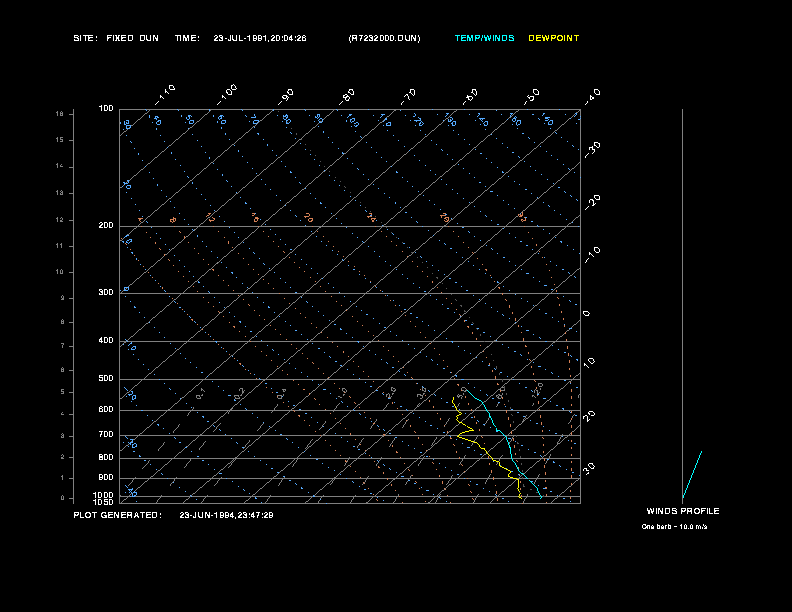The image size is (792, 612).
Task: Click the WINDS PROFILE label
Action: pos(682,511)
